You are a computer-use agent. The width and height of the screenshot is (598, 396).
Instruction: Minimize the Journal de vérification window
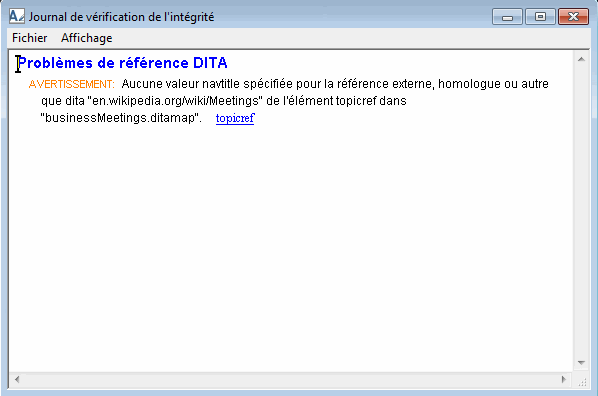click(507, 17)
